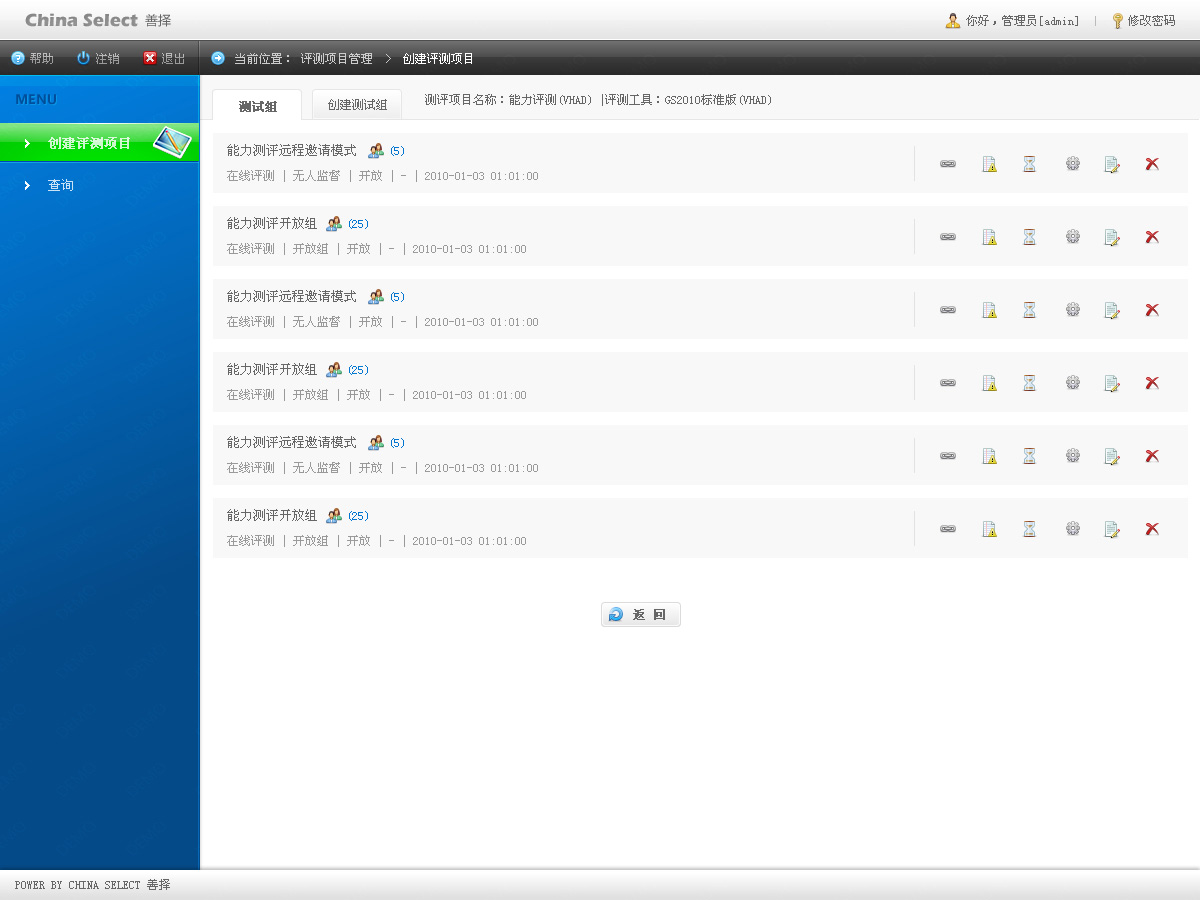Viewport: 1200px width, 900px height.
Task: Delete the second test group with the red X
Action: point(1152,237)
